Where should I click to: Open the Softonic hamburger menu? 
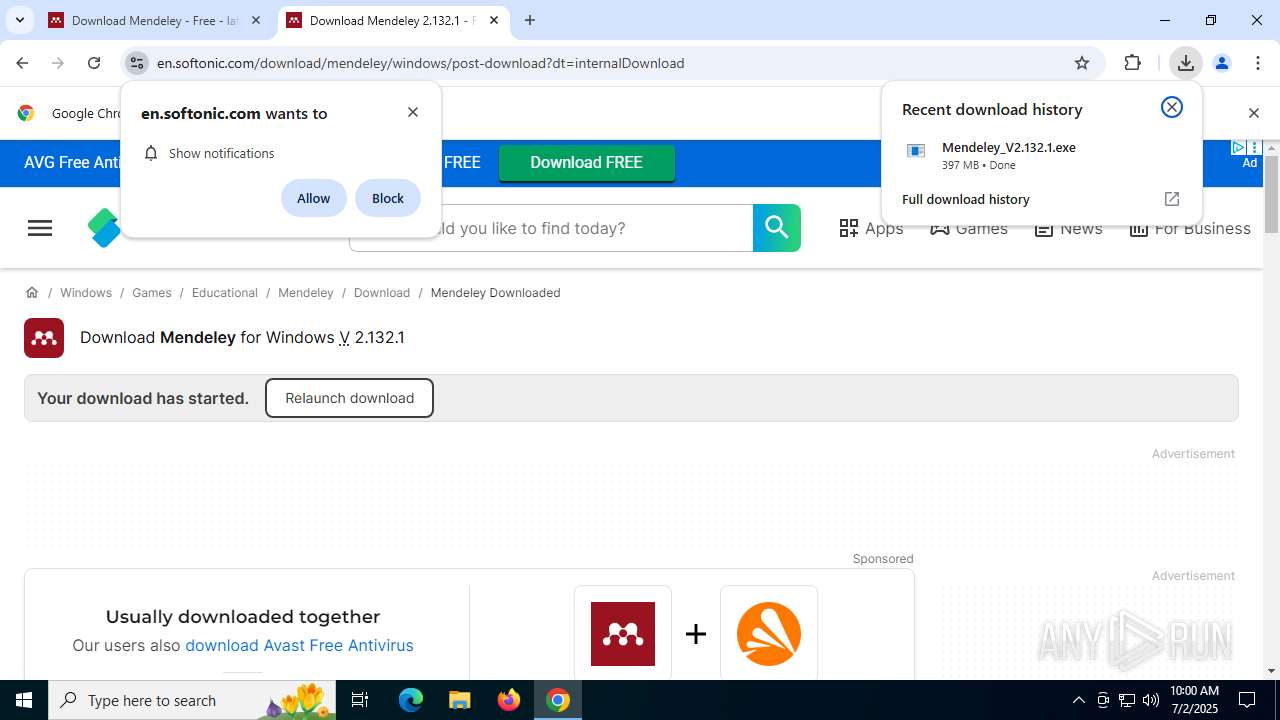40,228
